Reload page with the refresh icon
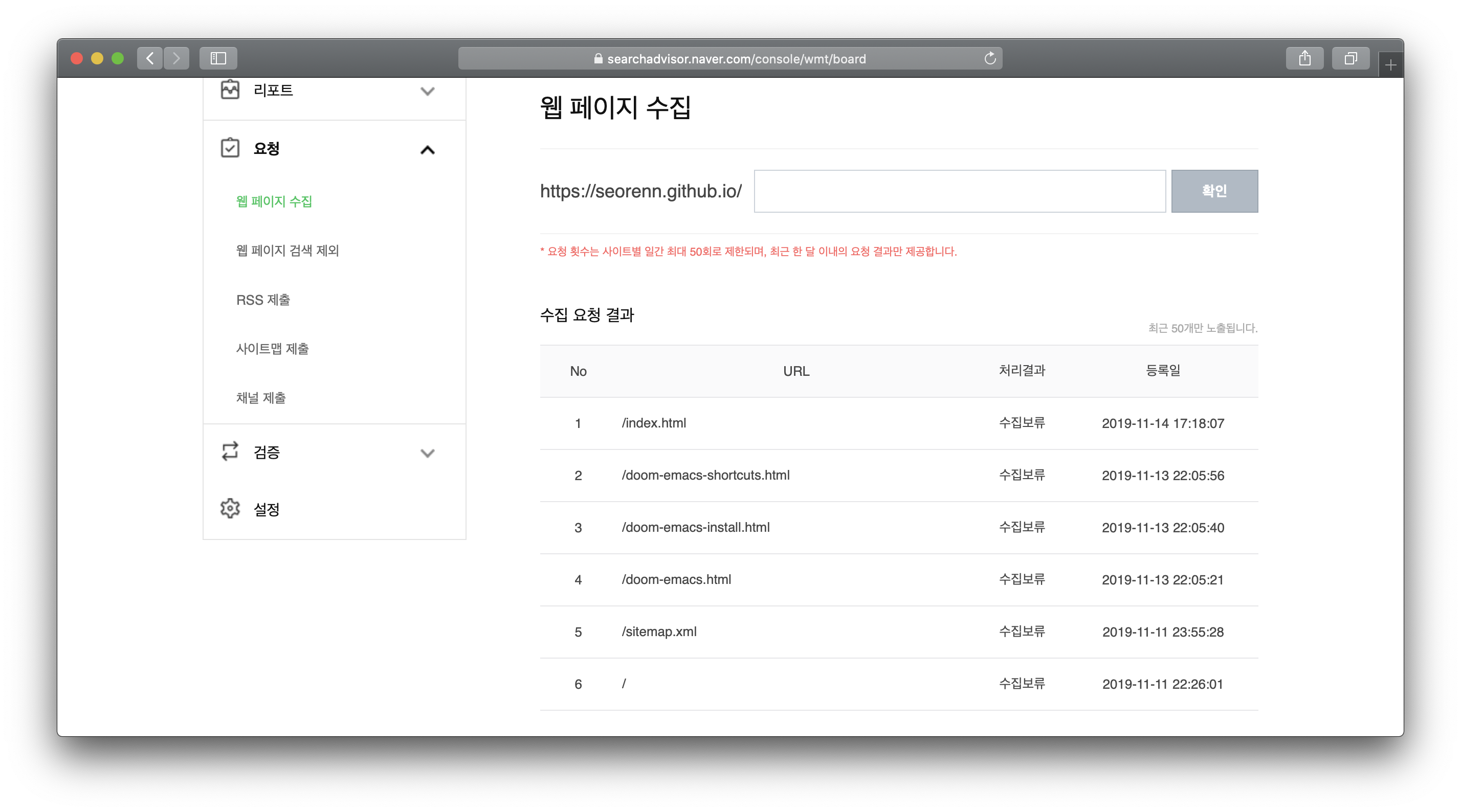Screen dimensions: 1461x812 pos(990,58)
